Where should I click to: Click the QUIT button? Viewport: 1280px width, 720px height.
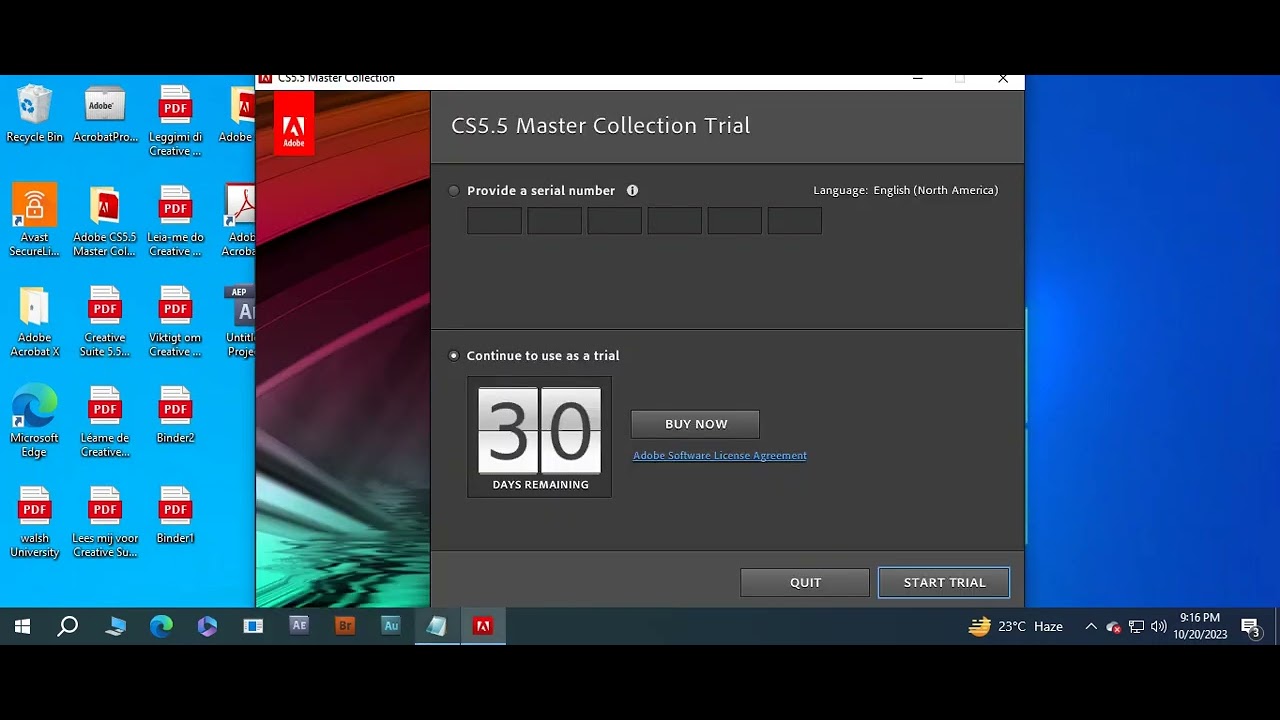(805, 583)
